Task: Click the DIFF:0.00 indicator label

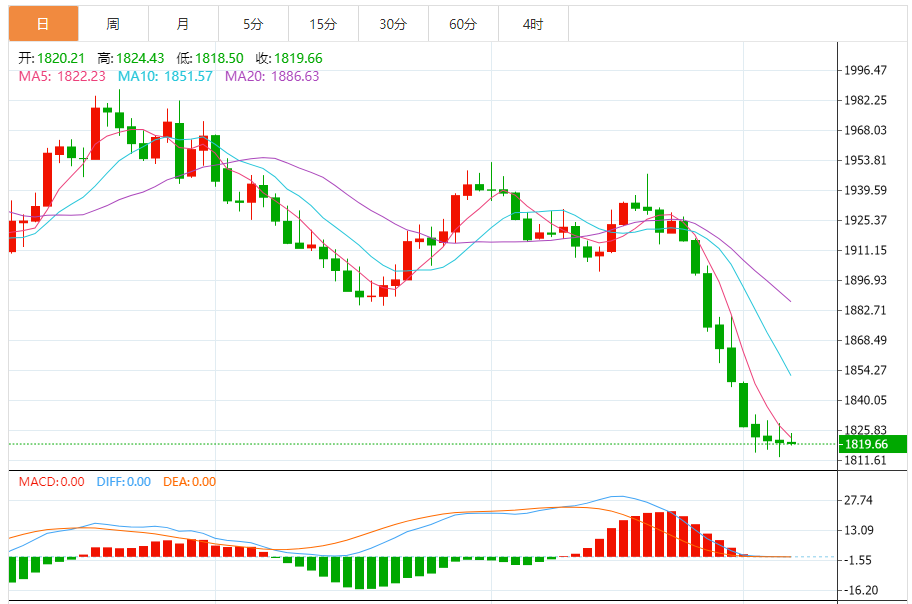Action: pyautogui.click(x=124, y=482)
